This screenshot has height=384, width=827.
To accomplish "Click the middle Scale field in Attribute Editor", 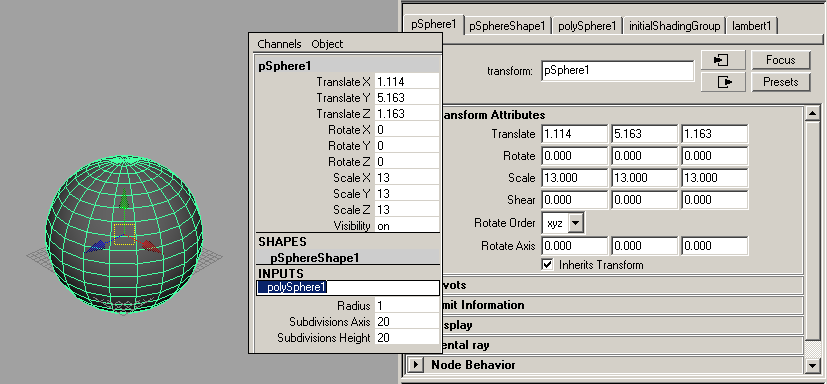I will (x=645, y=178).
